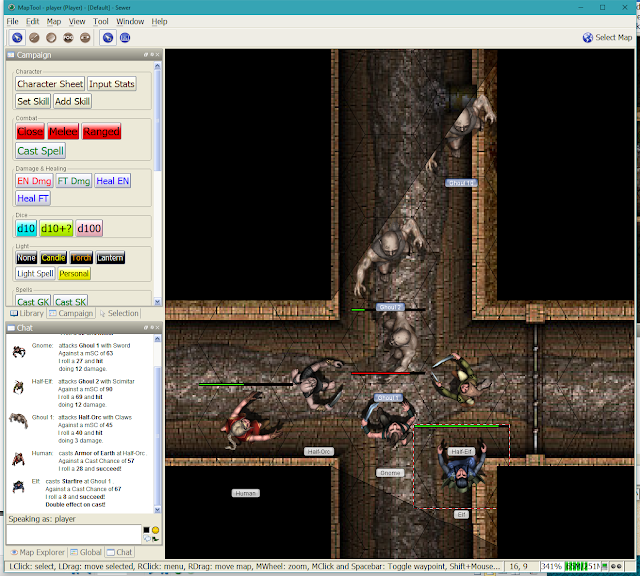This screenshot has width=640, height=576.
Task: Open the Map menu
Action: [53, 21]
